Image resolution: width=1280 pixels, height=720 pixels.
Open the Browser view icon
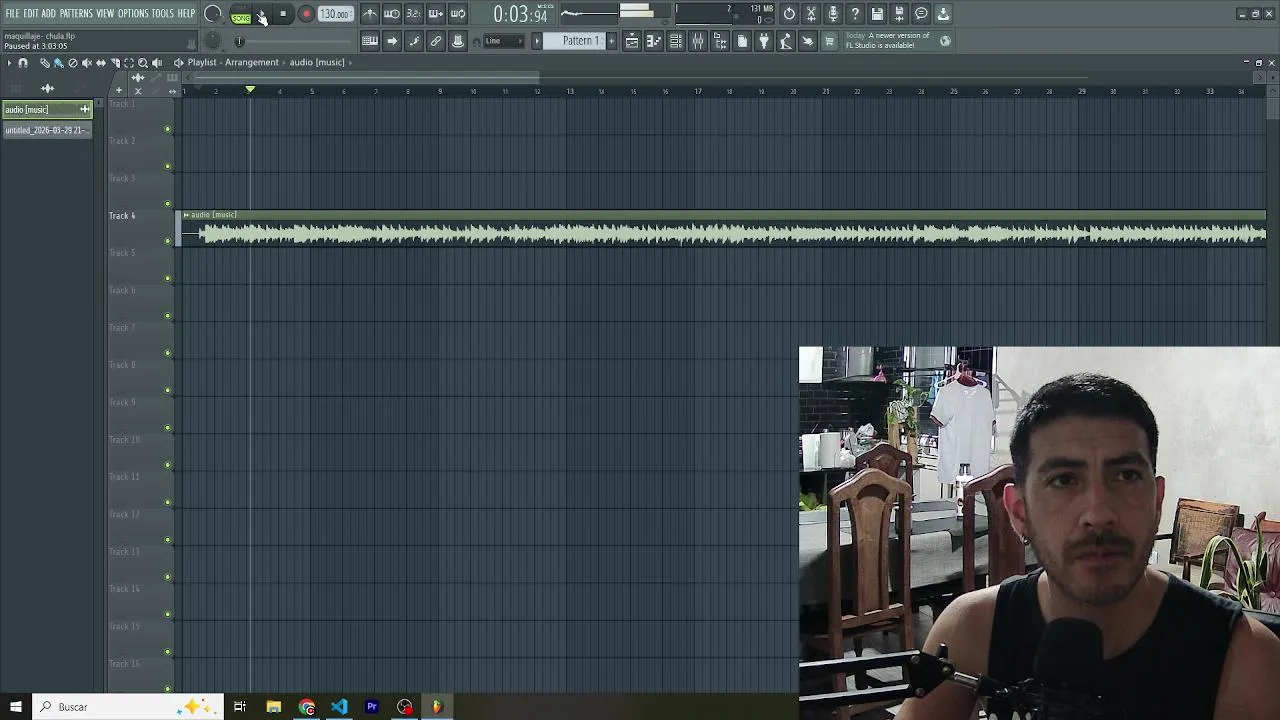pos(720,41)
